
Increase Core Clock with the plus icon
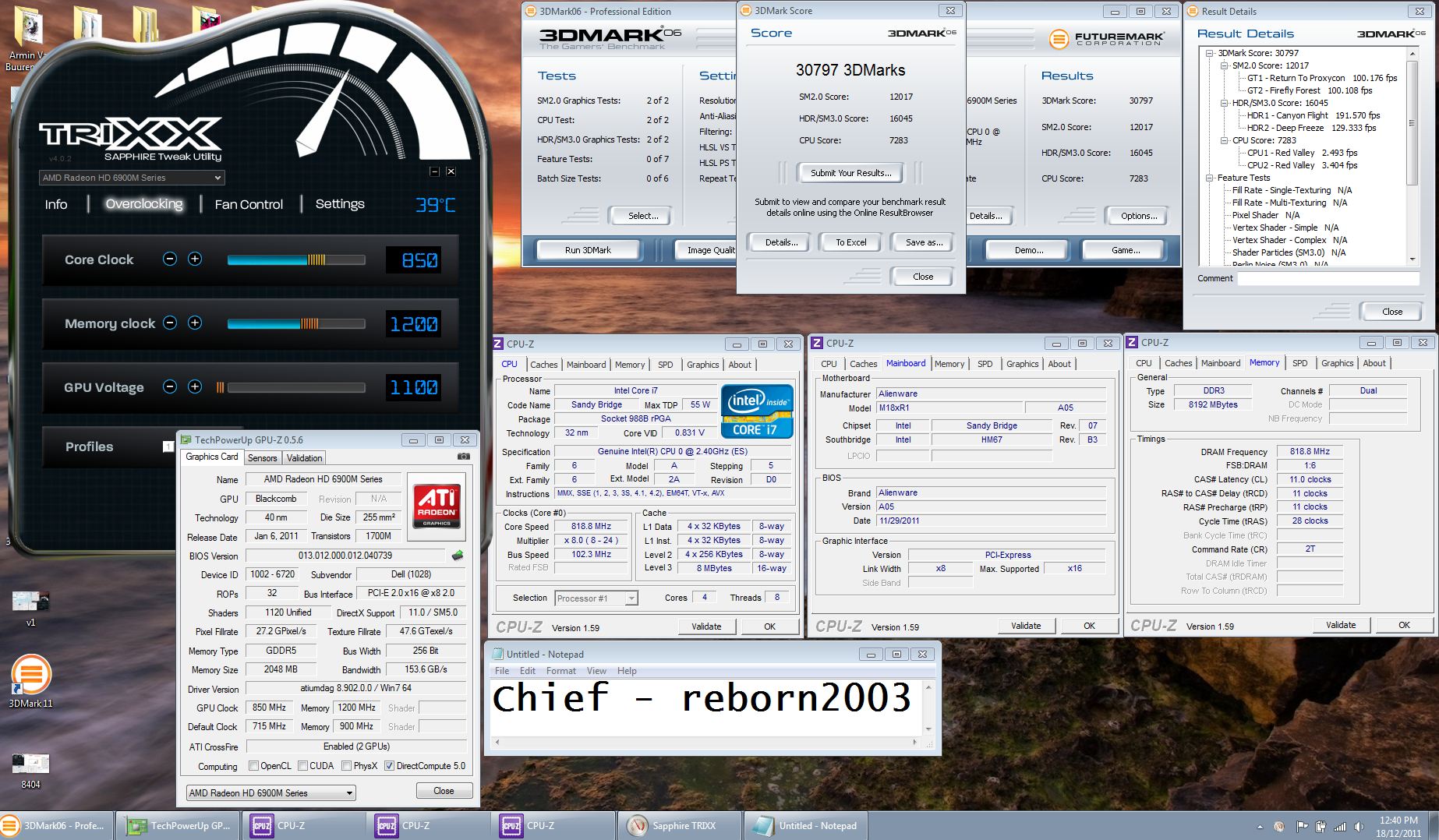195,259
